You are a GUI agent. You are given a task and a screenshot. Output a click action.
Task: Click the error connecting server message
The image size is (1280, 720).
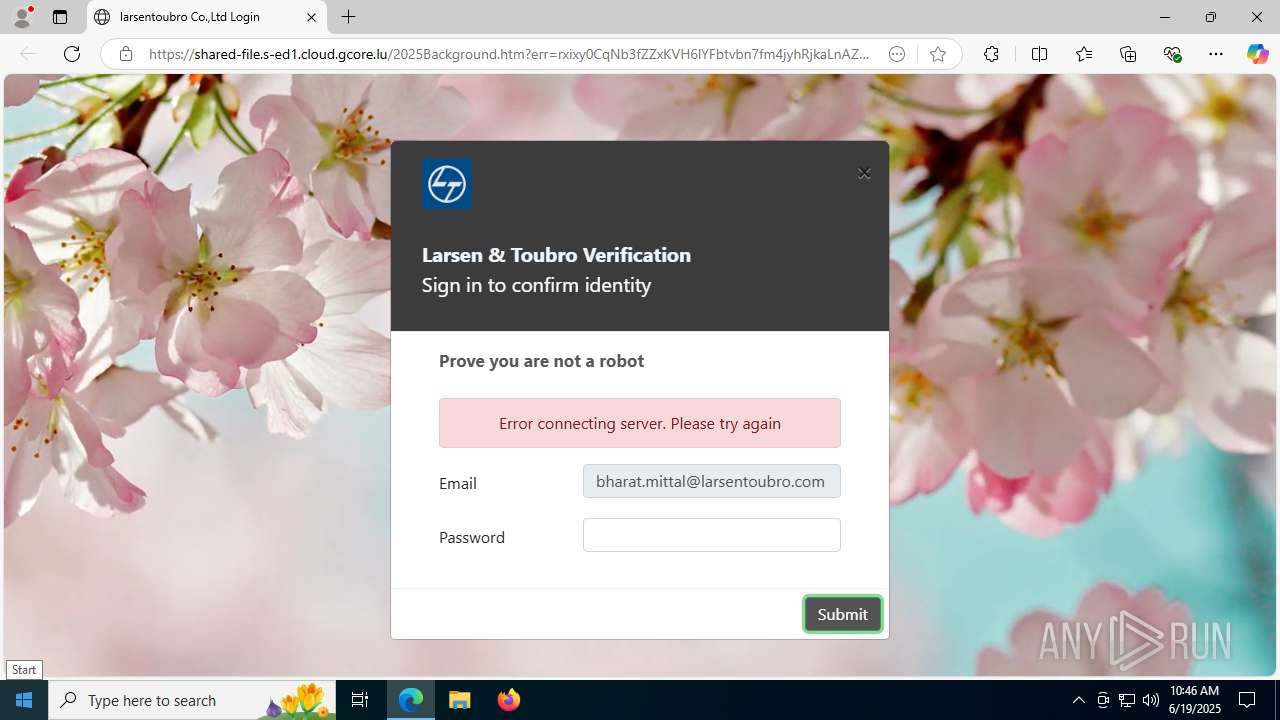[x=640, y=423]
